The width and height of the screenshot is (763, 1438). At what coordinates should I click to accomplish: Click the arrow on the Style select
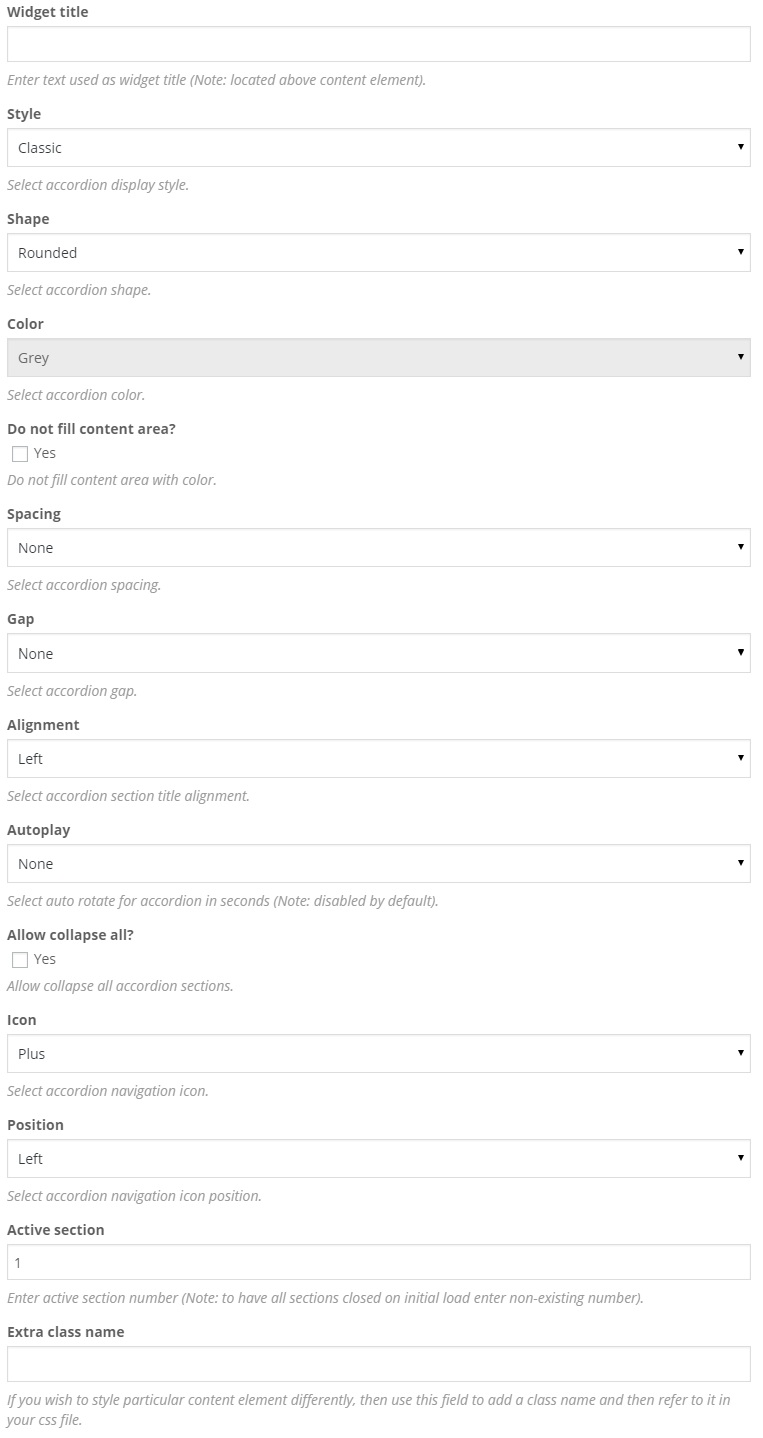click(740, 147)
